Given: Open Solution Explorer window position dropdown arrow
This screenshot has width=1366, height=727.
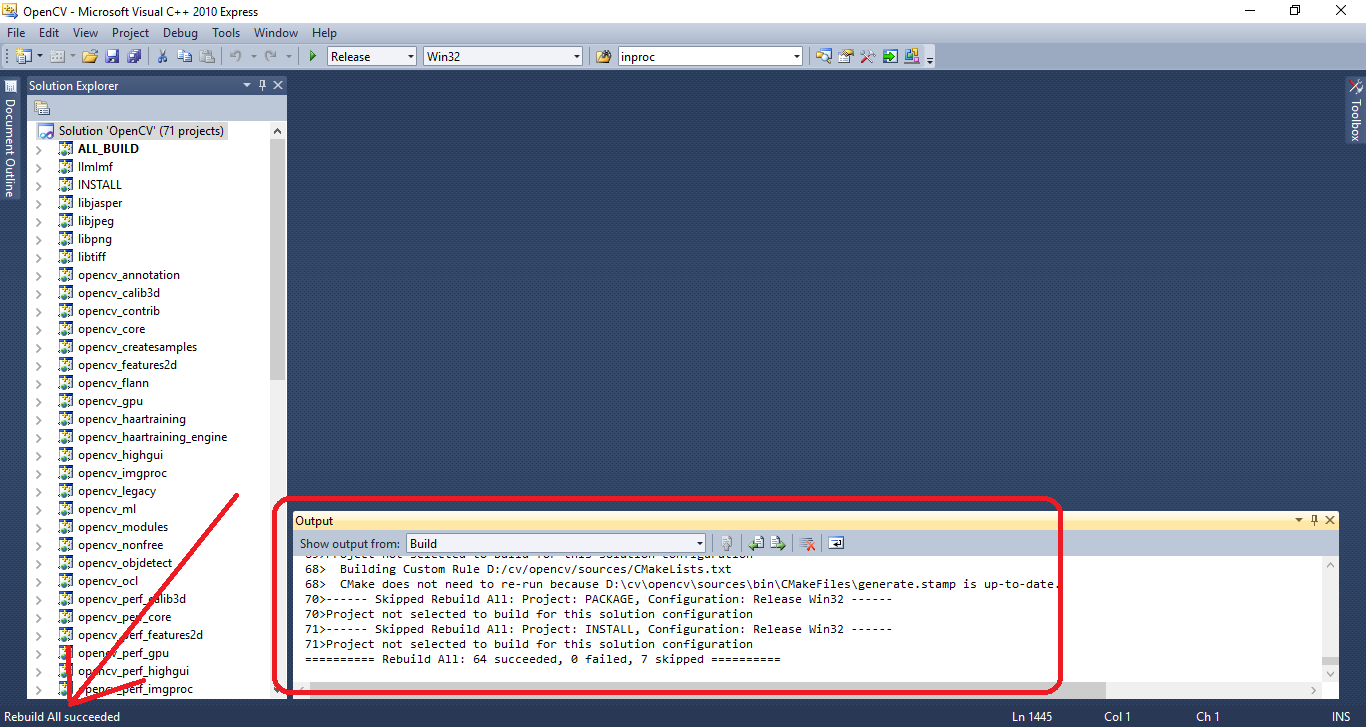Looking at the screenshot, I should pos(247,85).
